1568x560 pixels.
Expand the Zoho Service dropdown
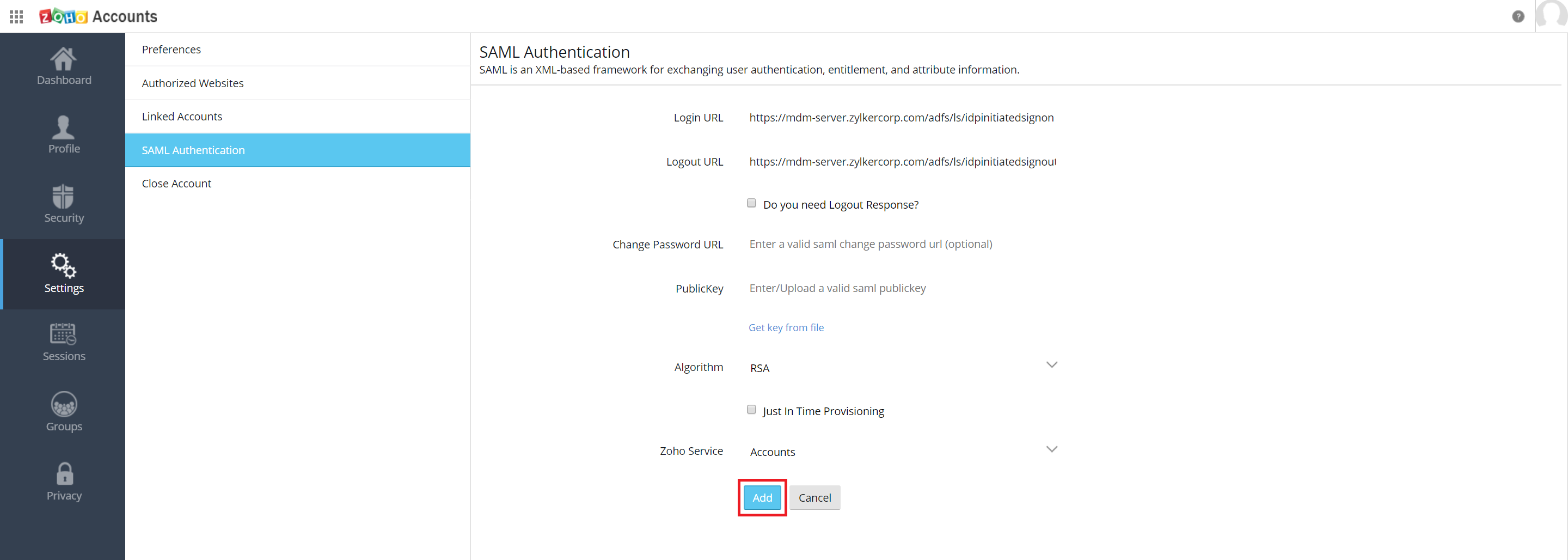click(x=1051, y=448)
